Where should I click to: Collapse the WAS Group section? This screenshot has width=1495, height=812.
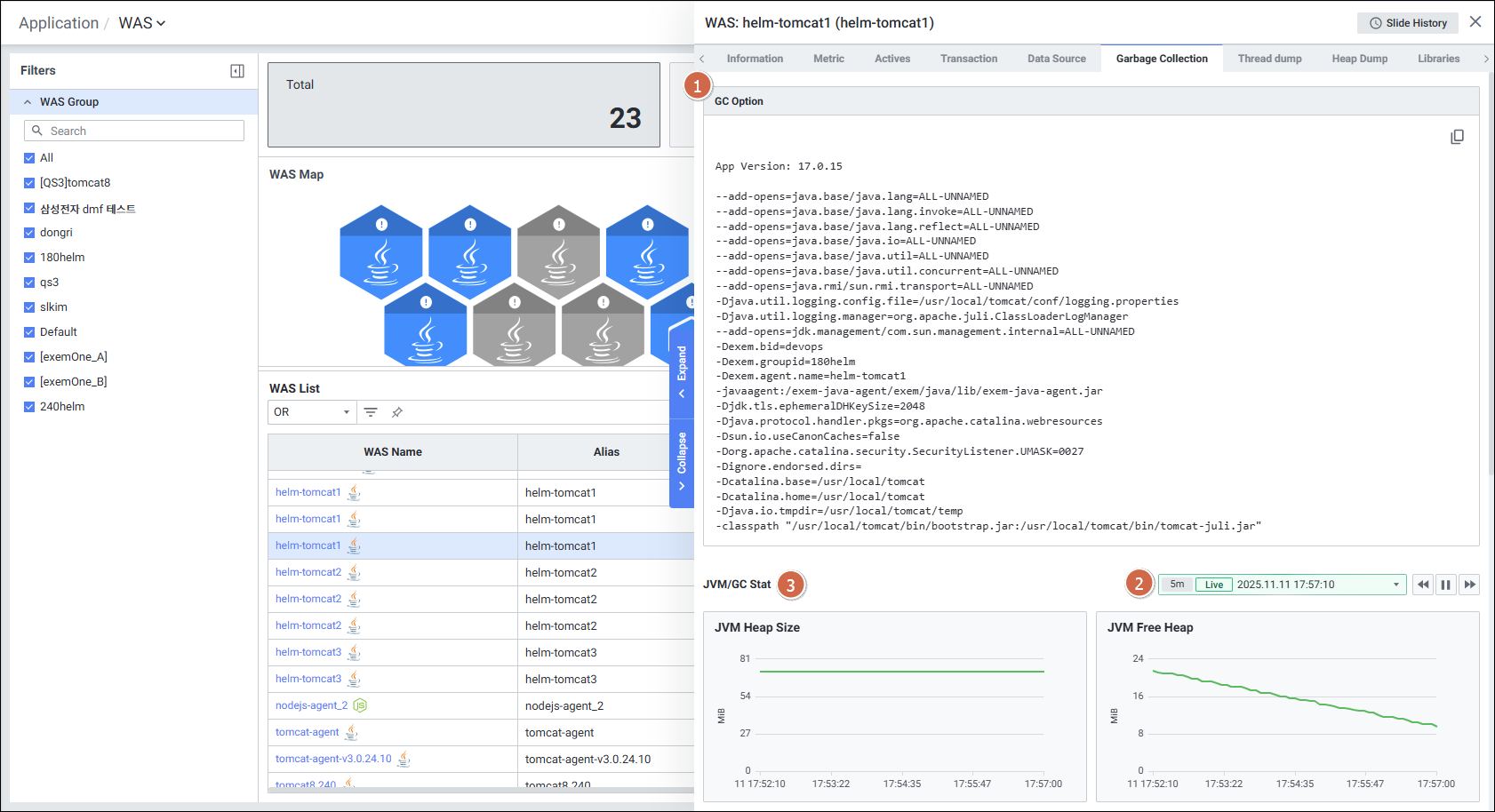[28, 102]
